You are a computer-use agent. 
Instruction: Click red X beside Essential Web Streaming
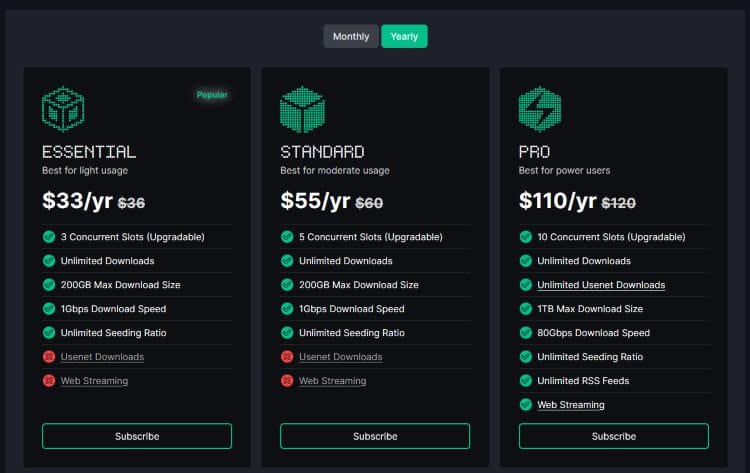click(49, 380)
